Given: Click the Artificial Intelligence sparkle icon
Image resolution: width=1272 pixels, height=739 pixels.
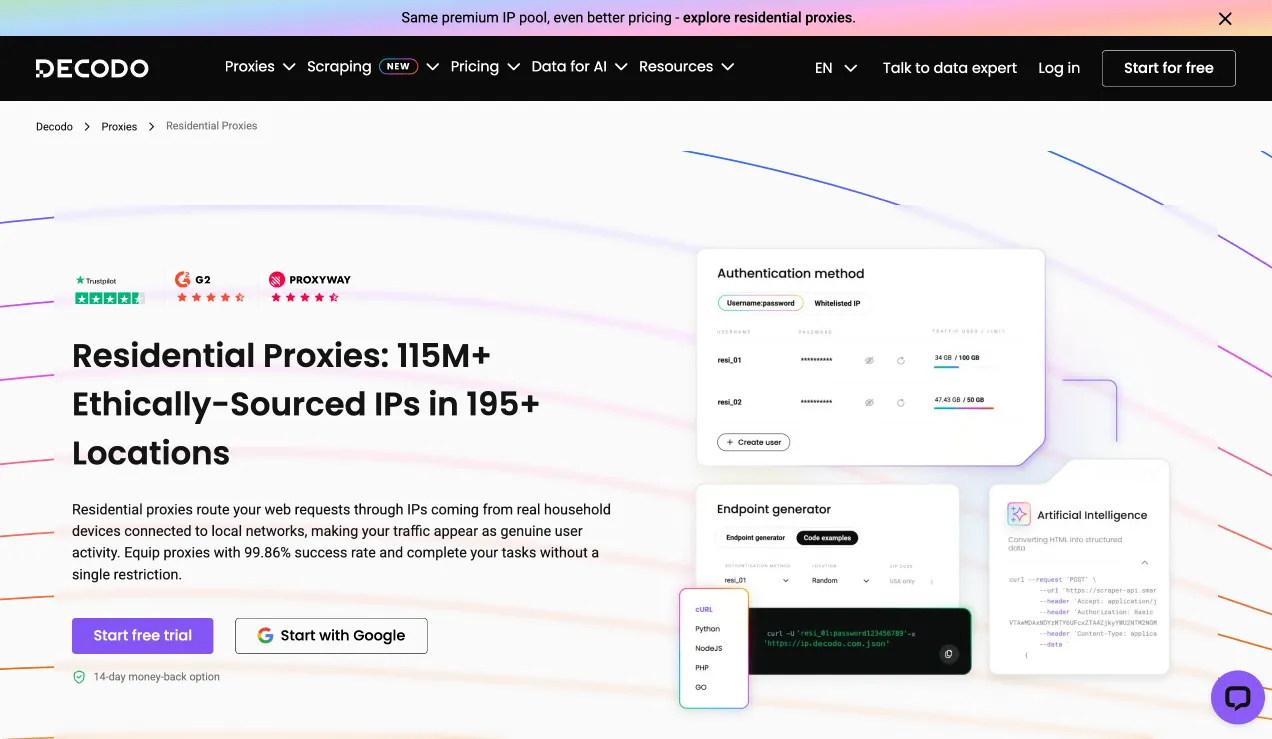Looking at the screenshot, I should tap(1018, 514).
